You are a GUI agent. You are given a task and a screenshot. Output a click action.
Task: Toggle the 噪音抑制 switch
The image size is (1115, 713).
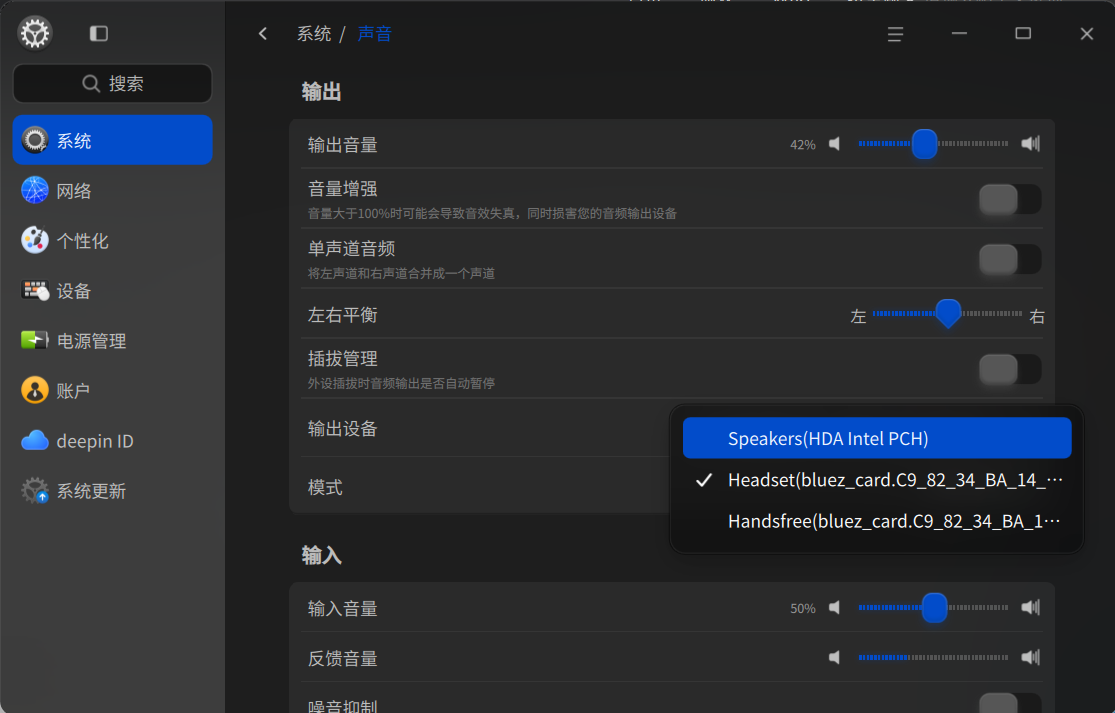[x=1010, y=704]
